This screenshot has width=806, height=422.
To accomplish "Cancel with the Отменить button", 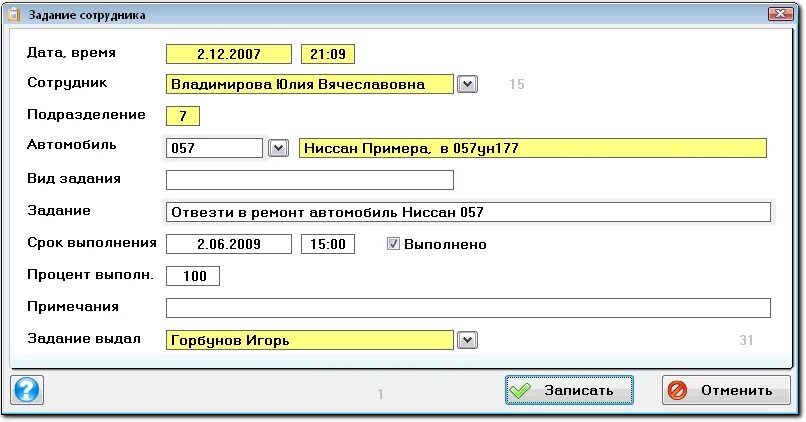I will coord(726,390).
